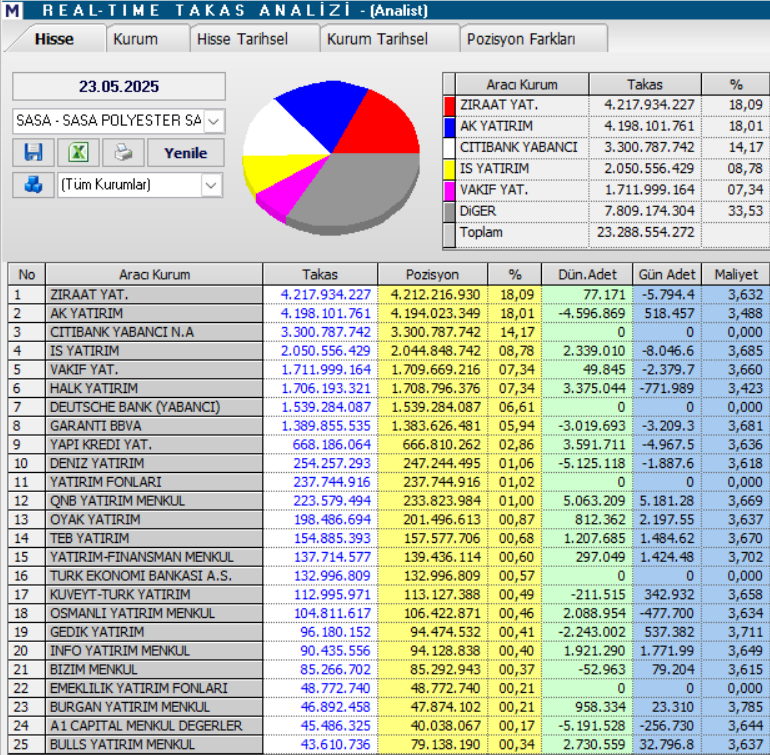Select the GEDIK YATIRIM row
This screenshot has height=755, width=770.
pyautogui.click(x=388, y=632)
